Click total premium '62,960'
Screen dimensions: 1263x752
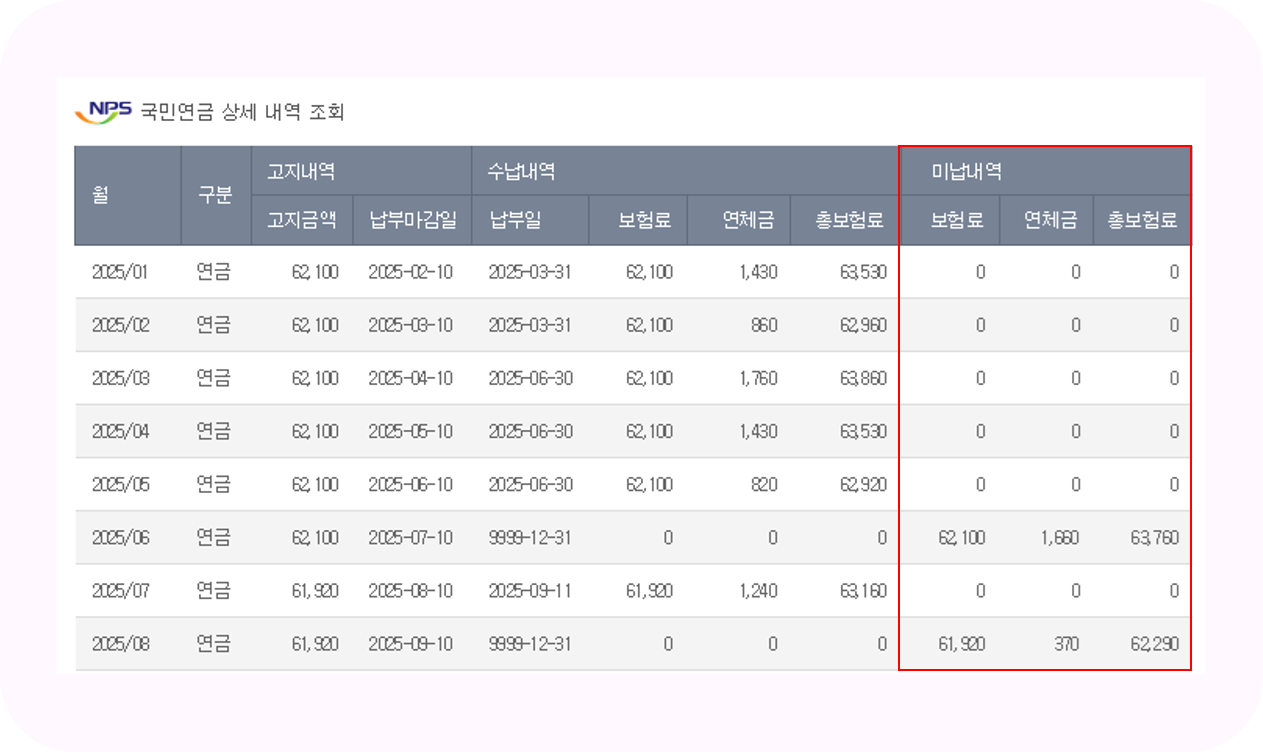click(x=864, y=325)
